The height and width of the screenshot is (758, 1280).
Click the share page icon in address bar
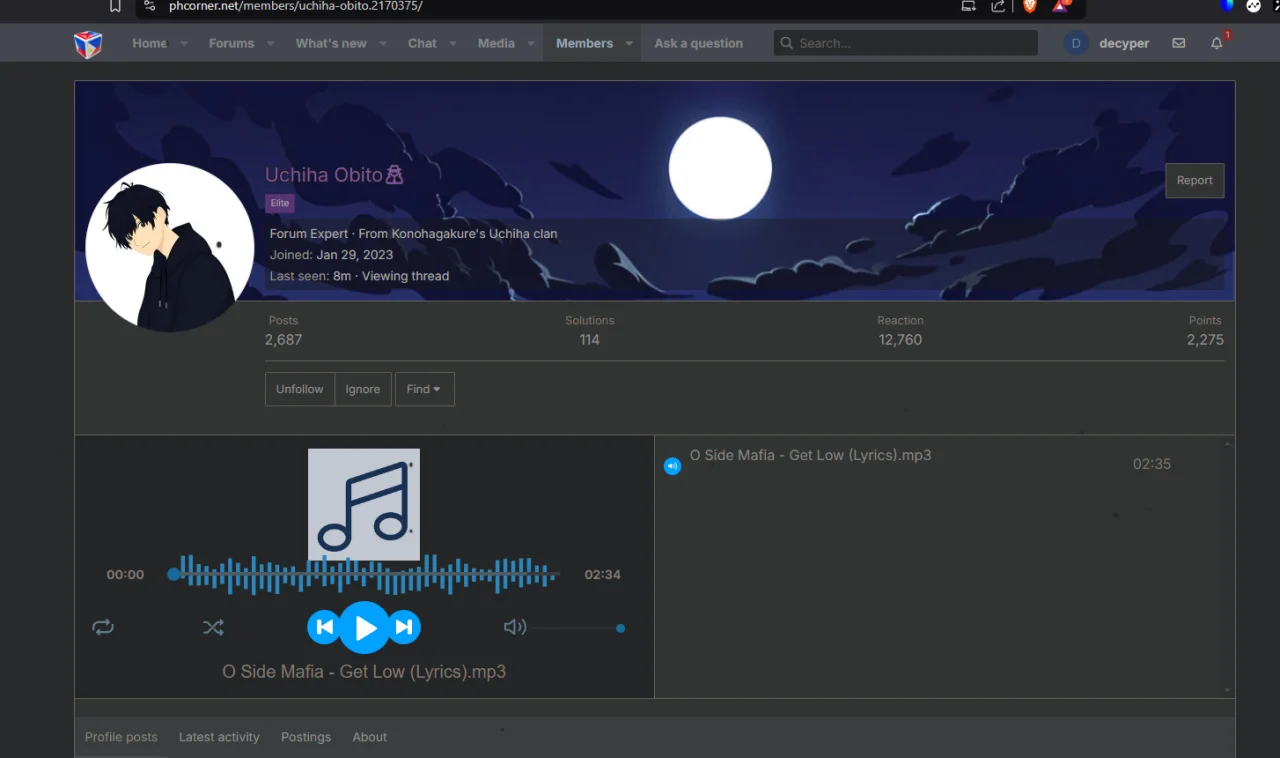[998, 6]
